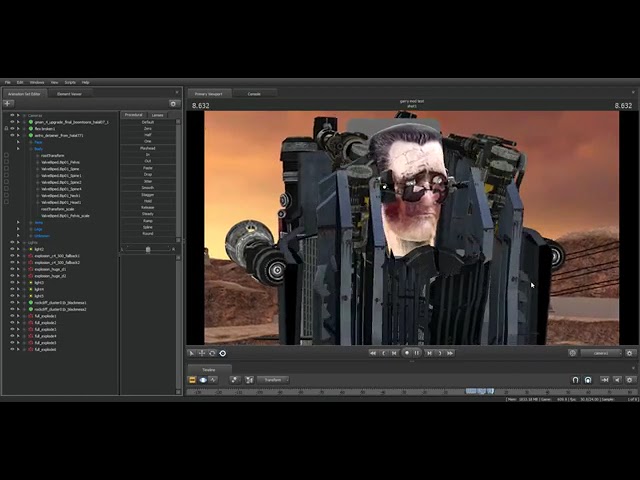This screenshot has height=480, width=640.
Task: Click the preset list vertical scrollbar
Action: click(178, 181)
